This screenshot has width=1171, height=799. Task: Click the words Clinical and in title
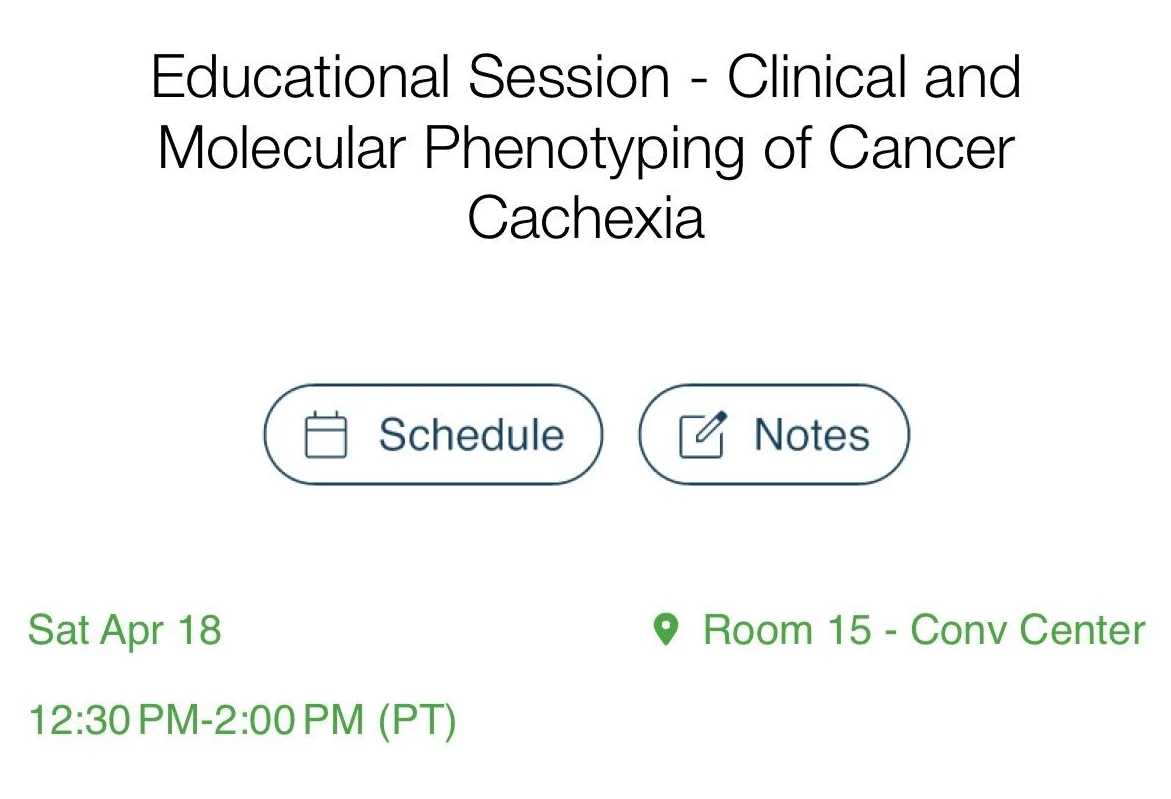click(x=873, y=79)
